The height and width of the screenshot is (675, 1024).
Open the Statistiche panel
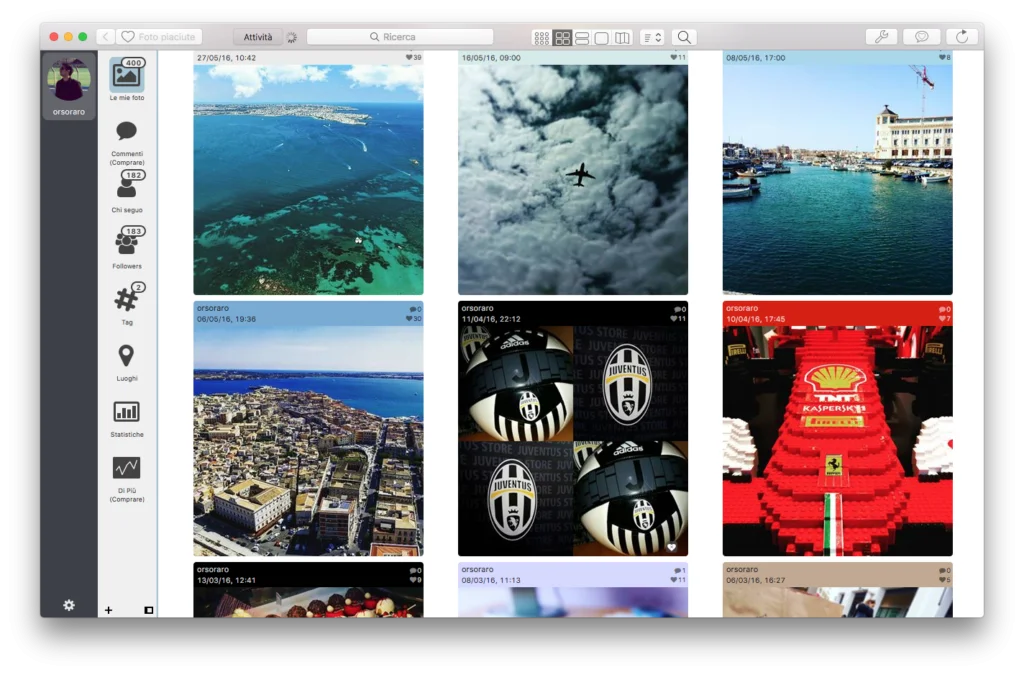(127, 418)
